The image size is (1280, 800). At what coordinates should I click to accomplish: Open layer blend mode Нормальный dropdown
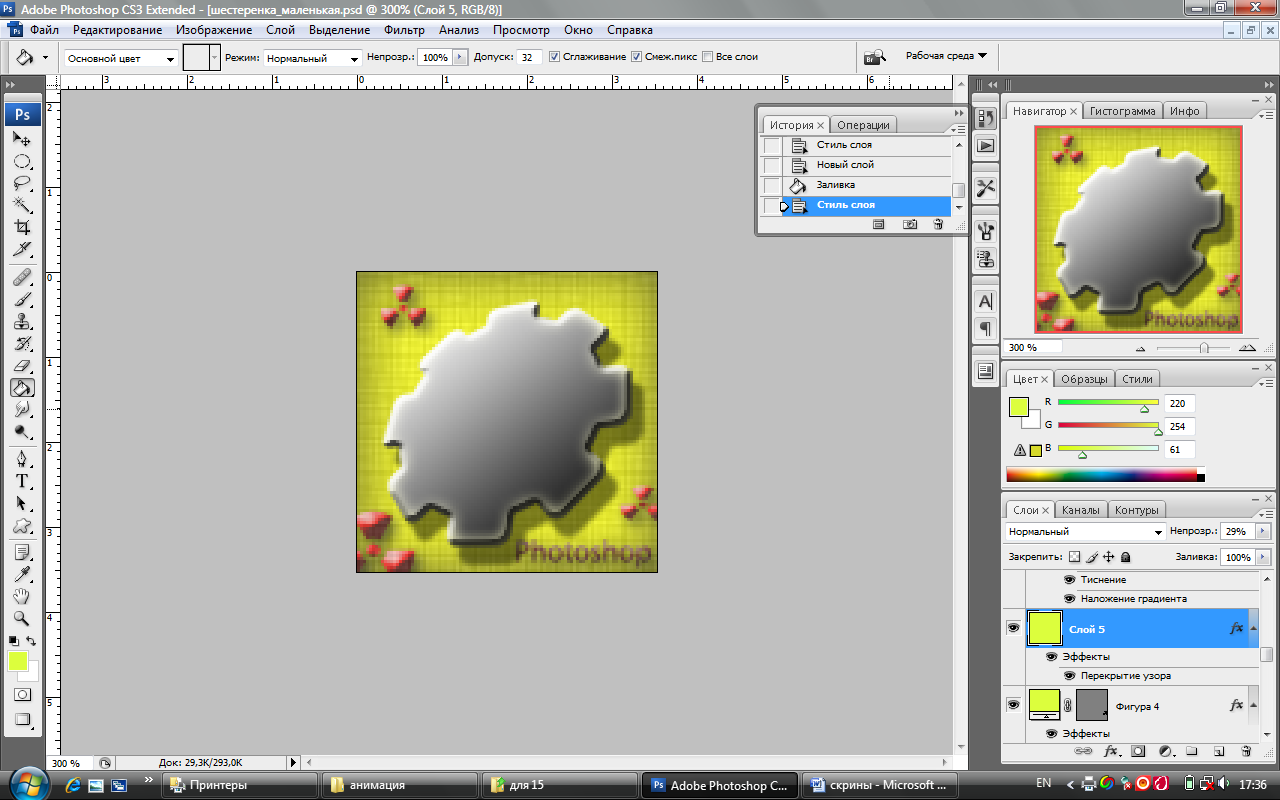tap(1085, 532)
